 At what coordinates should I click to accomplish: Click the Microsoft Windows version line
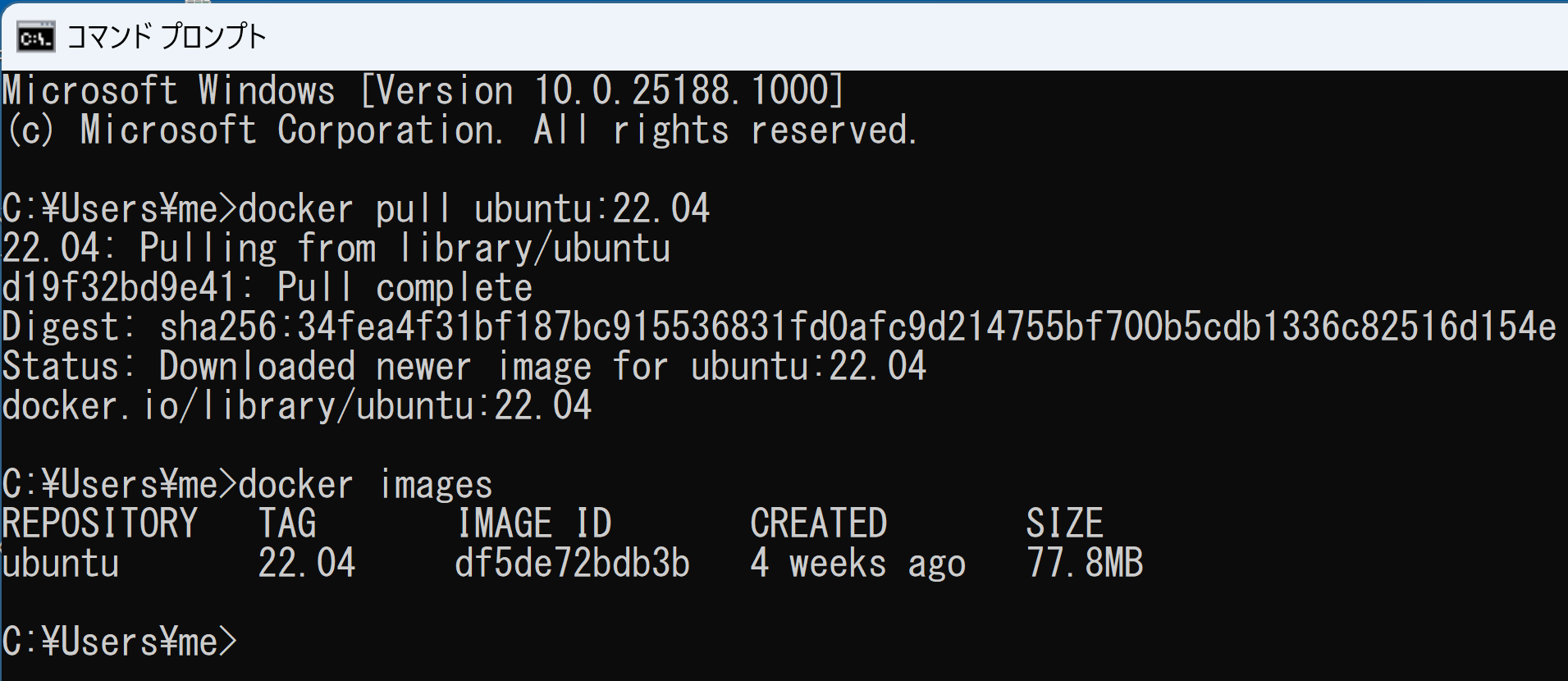(x=423, y=90)
